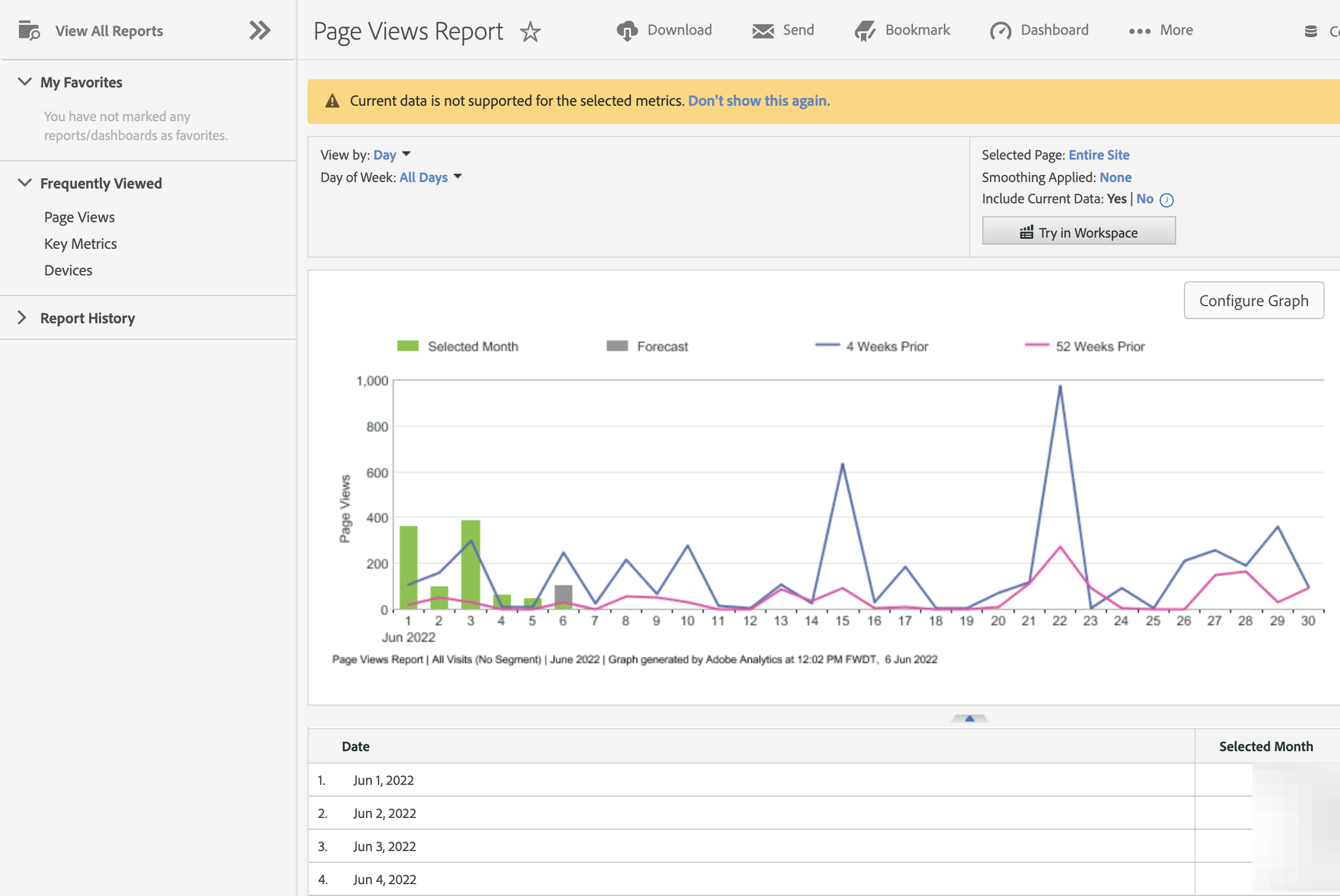The image size is (1340, 896).
Task: Select the Page Views menu item
Action: click(x=79, y=215)
